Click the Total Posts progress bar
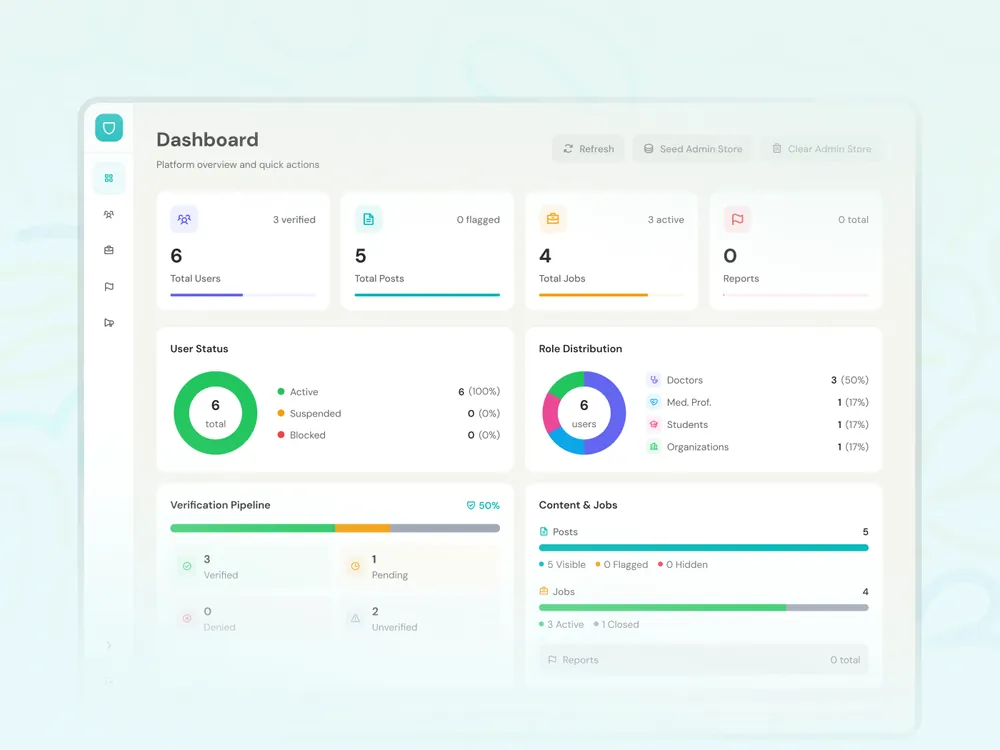Viewport: 1000px width, 750px height. 427,295
